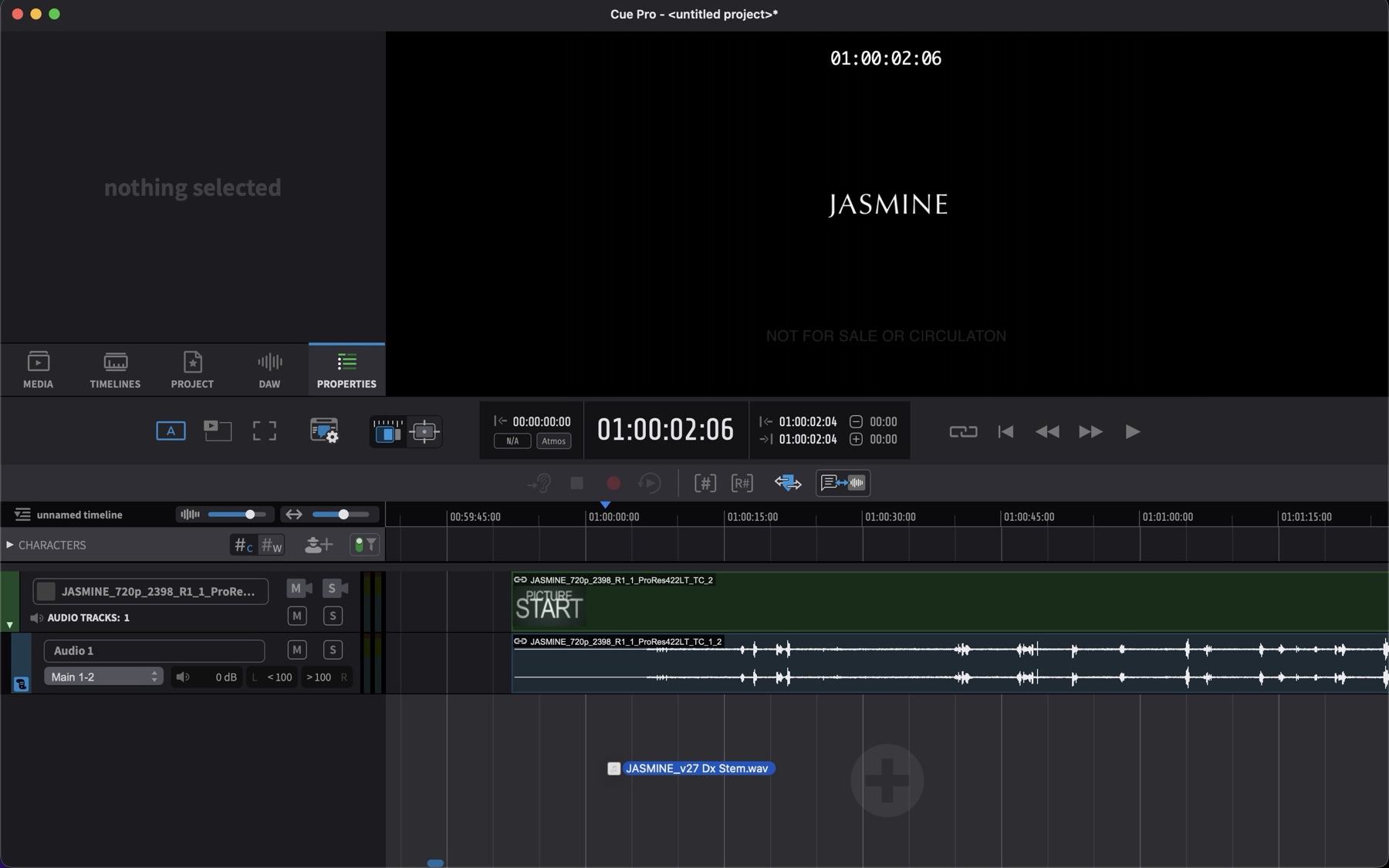Click the N/A button in timecode panel
This screenshot has width=1389, height=868.
pyautogui.click(x=512, y=441)
